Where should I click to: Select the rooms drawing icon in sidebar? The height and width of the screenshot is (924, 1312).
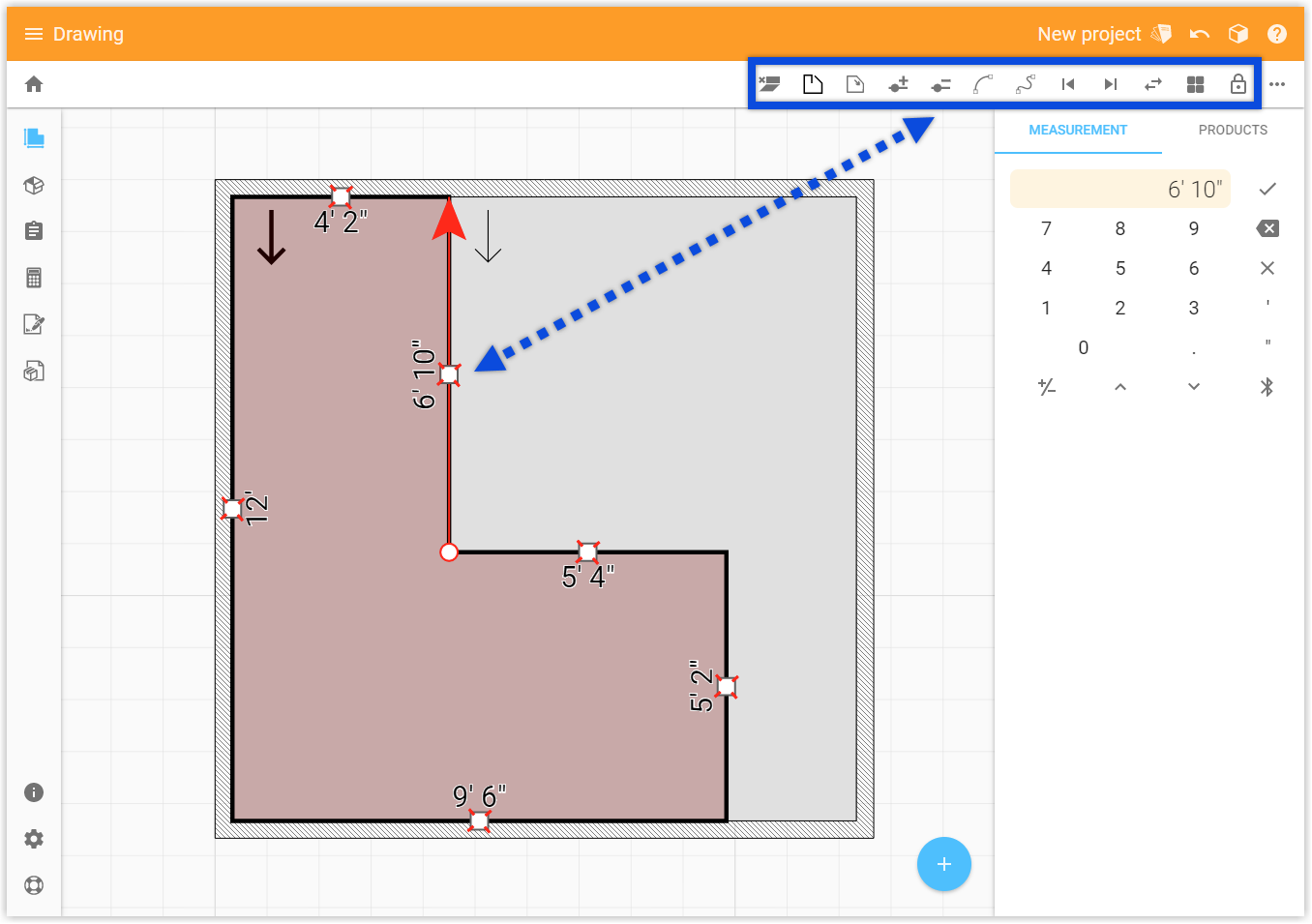[34, 137]
